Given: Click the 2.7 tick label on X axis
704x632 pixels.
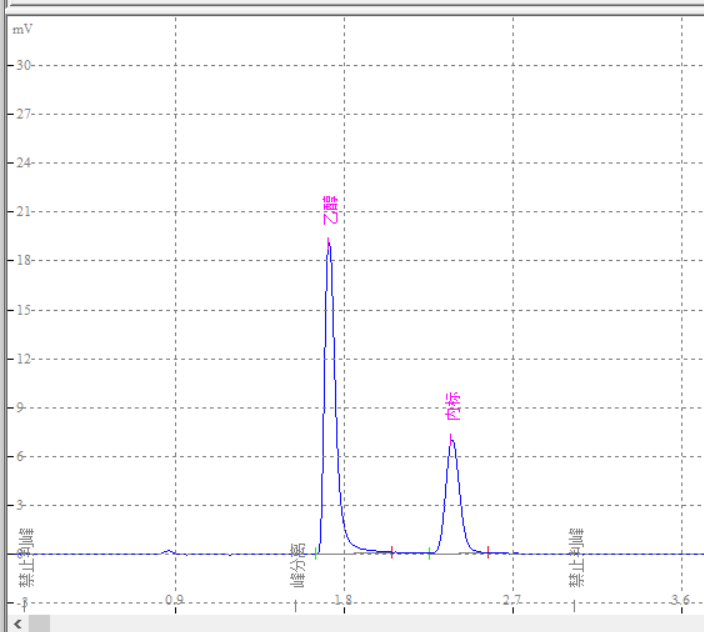Looking at the screenshot, I should point(512,600).
